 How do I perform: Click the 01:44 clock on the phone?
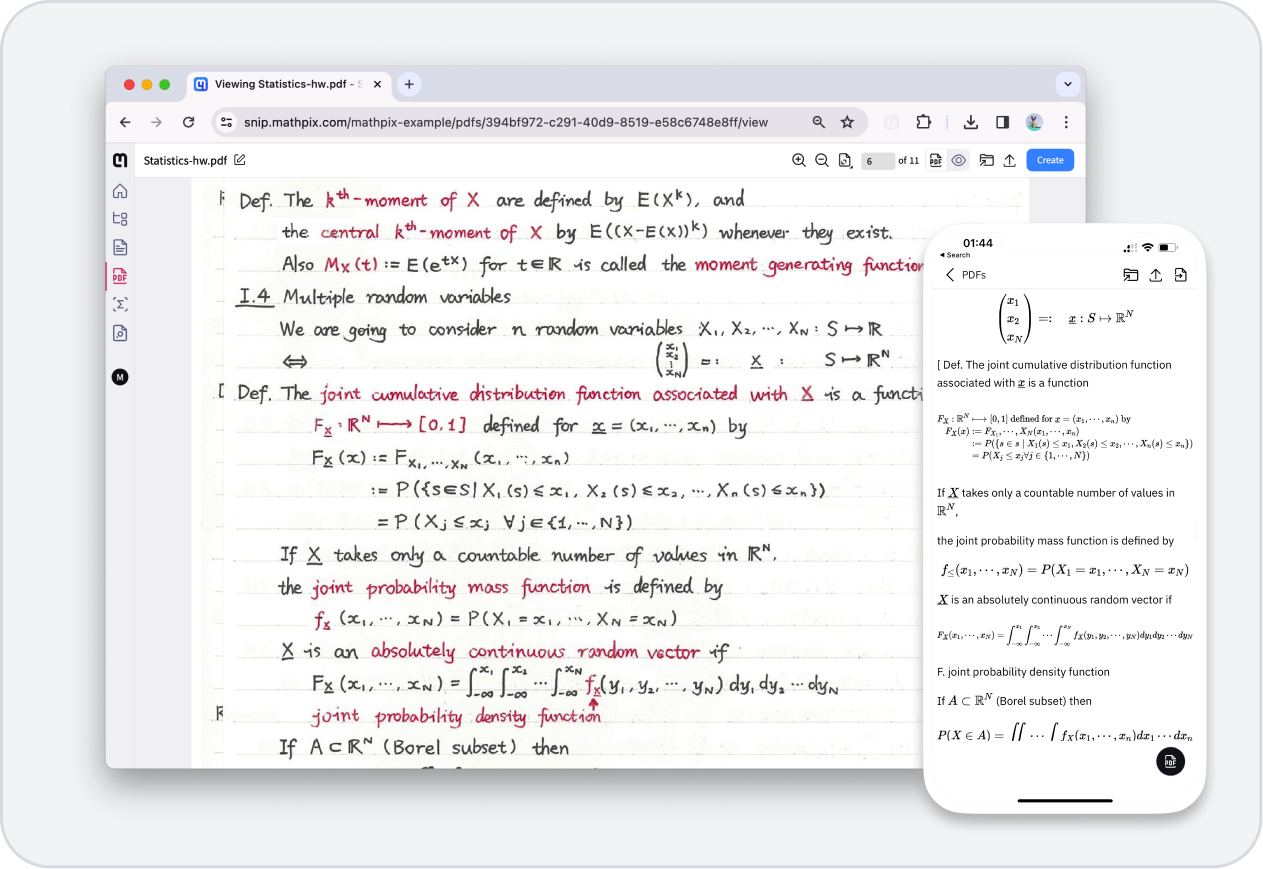[x=977, y=243]
